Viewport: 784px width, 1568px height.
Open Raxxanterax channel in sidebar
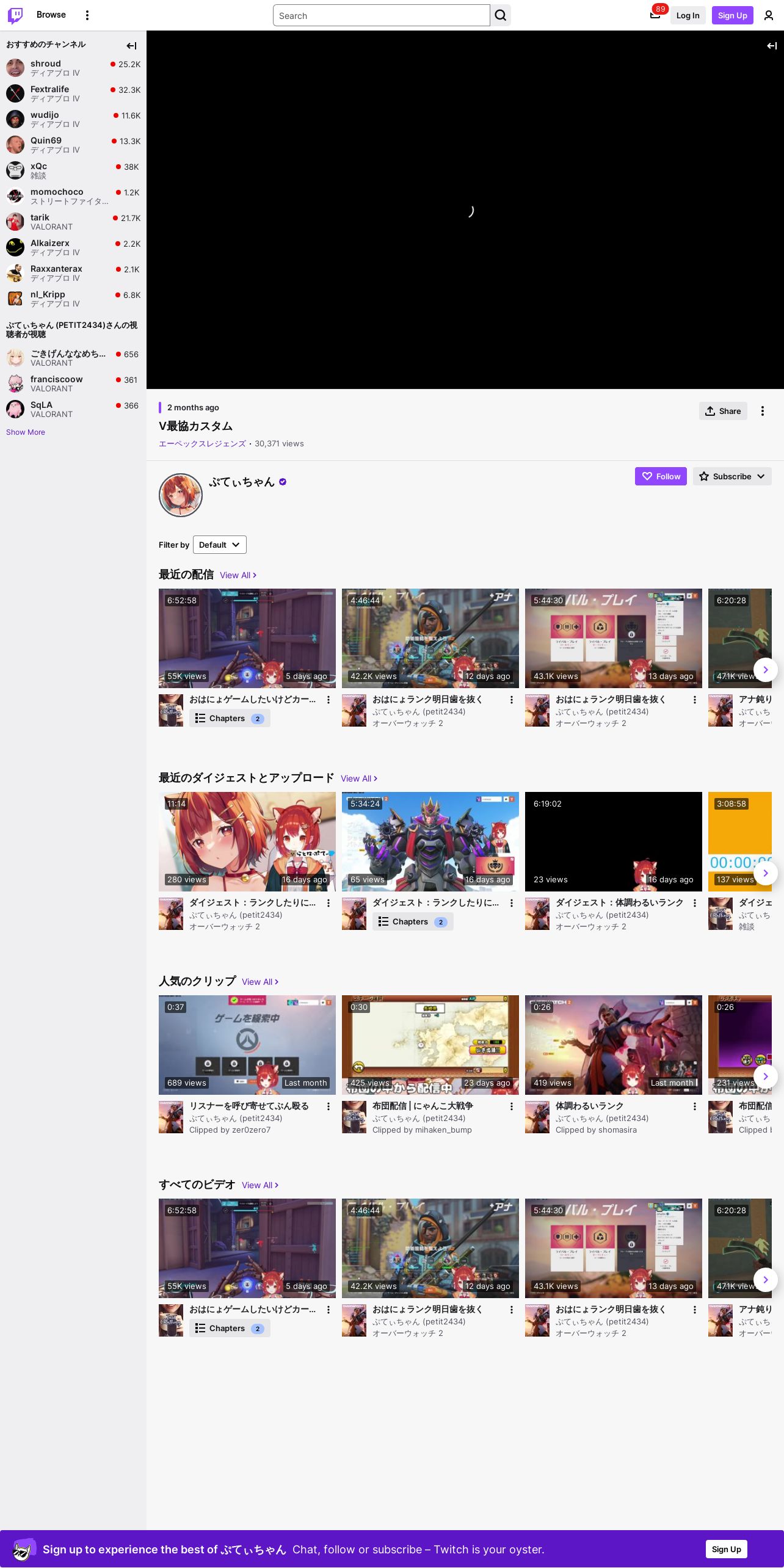[x=73, y=273]
